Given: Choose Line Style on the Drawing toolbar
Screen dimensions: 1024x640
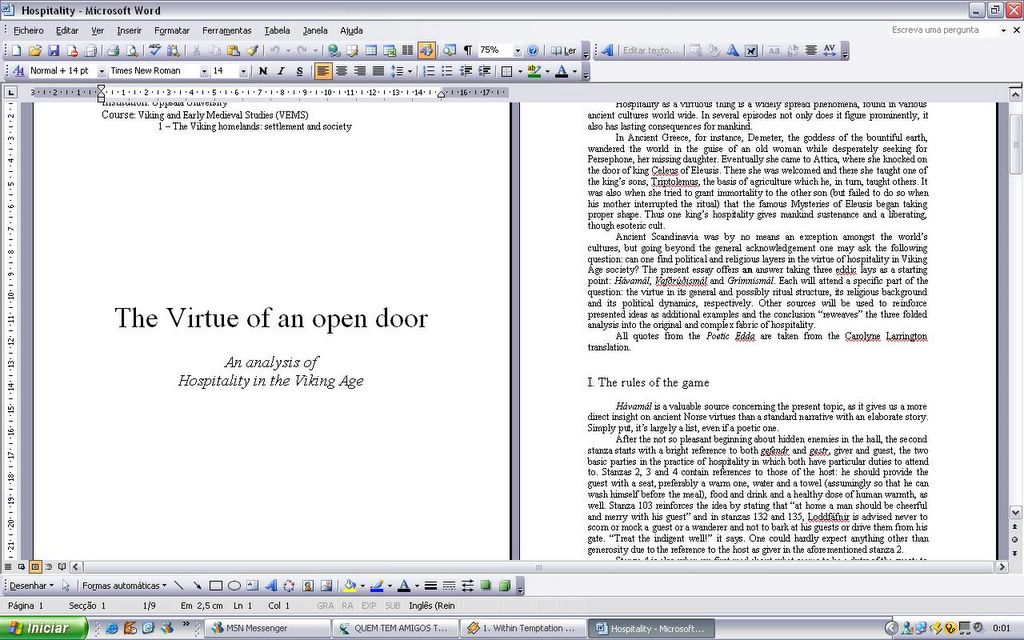Looking at the screenshot, I should pos(430,586).
